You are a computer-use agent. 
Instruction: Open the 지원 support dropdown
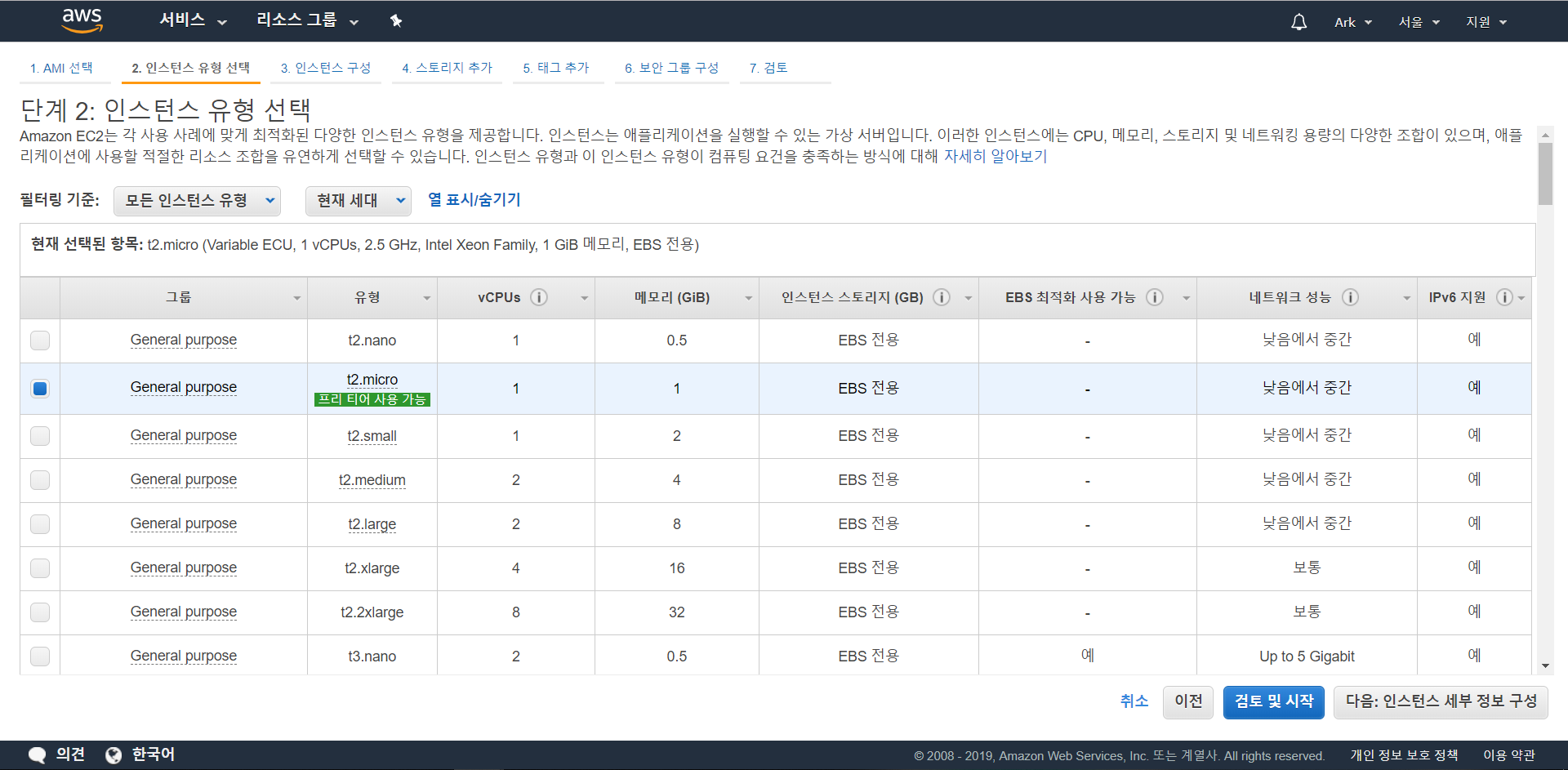point(1486,22)
